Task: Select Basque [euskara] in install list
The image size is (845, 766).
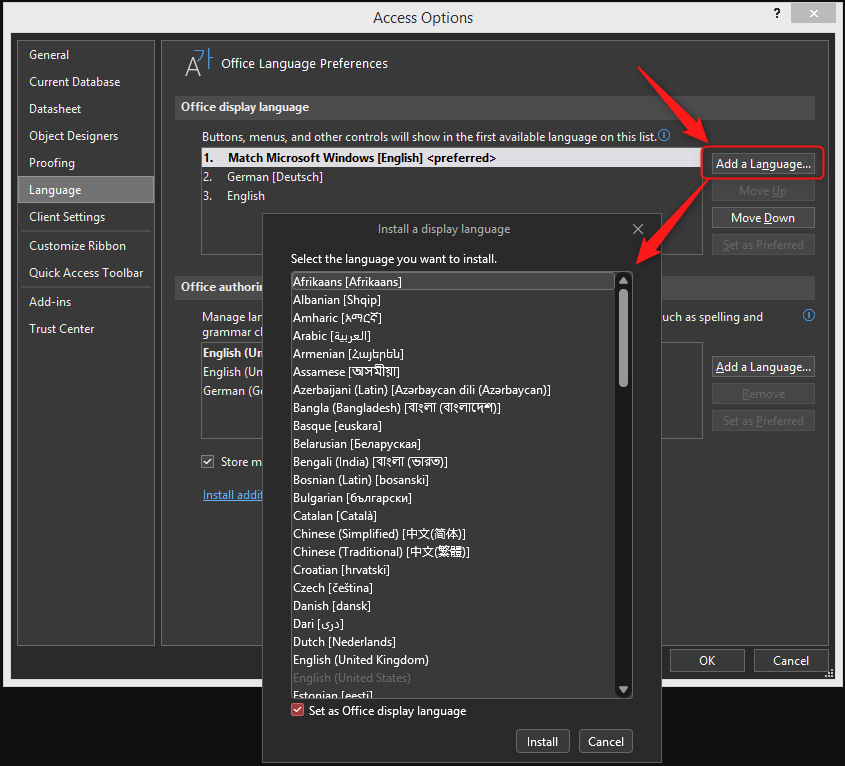Action: (x=453, y=426)
